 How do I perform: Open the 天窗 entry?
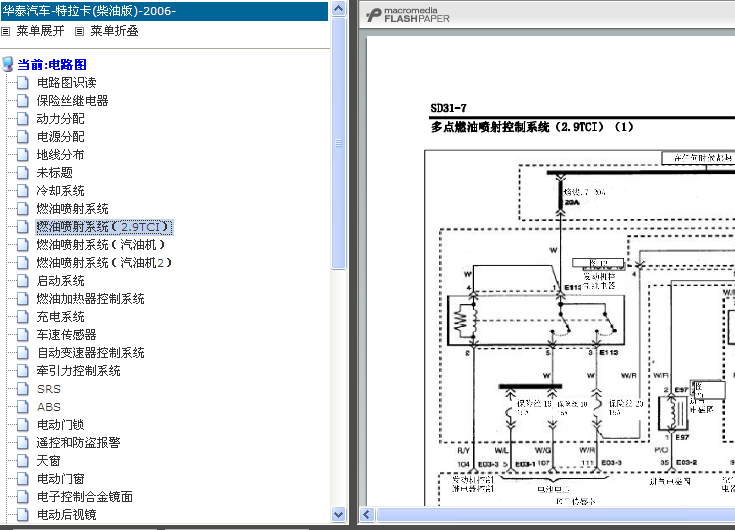48,461
